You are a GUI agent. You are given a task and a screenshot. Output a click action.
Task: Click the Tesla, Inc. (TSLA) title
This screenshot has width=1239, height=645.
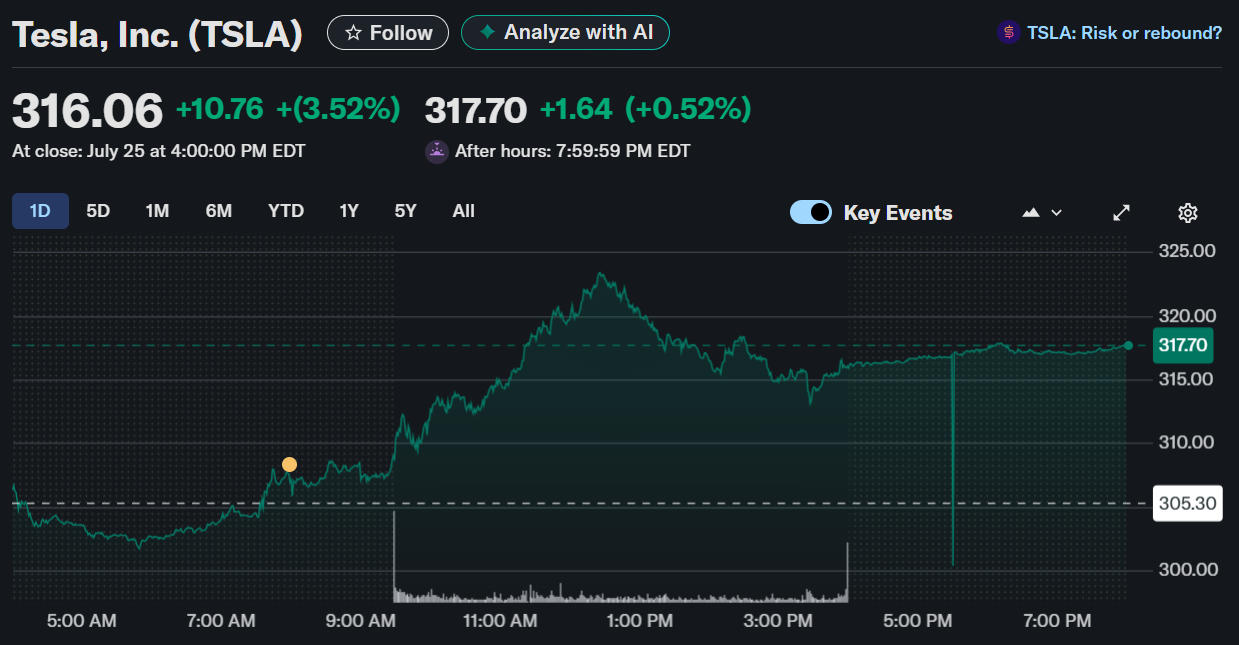tap(157, 34)
